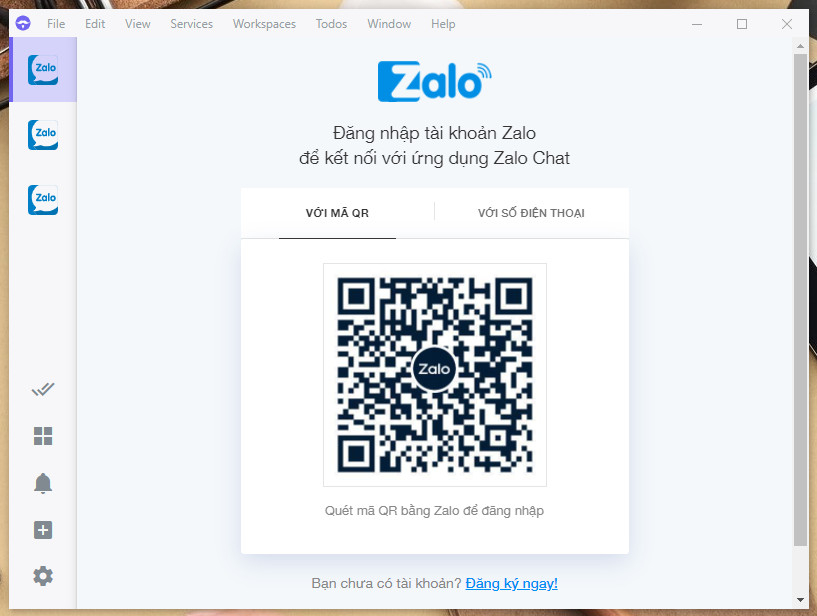Switch to VỚI SỐ ĐIỆN THOẠI tab
Screen dimensions: 817x616
click(x=531, y=213)
